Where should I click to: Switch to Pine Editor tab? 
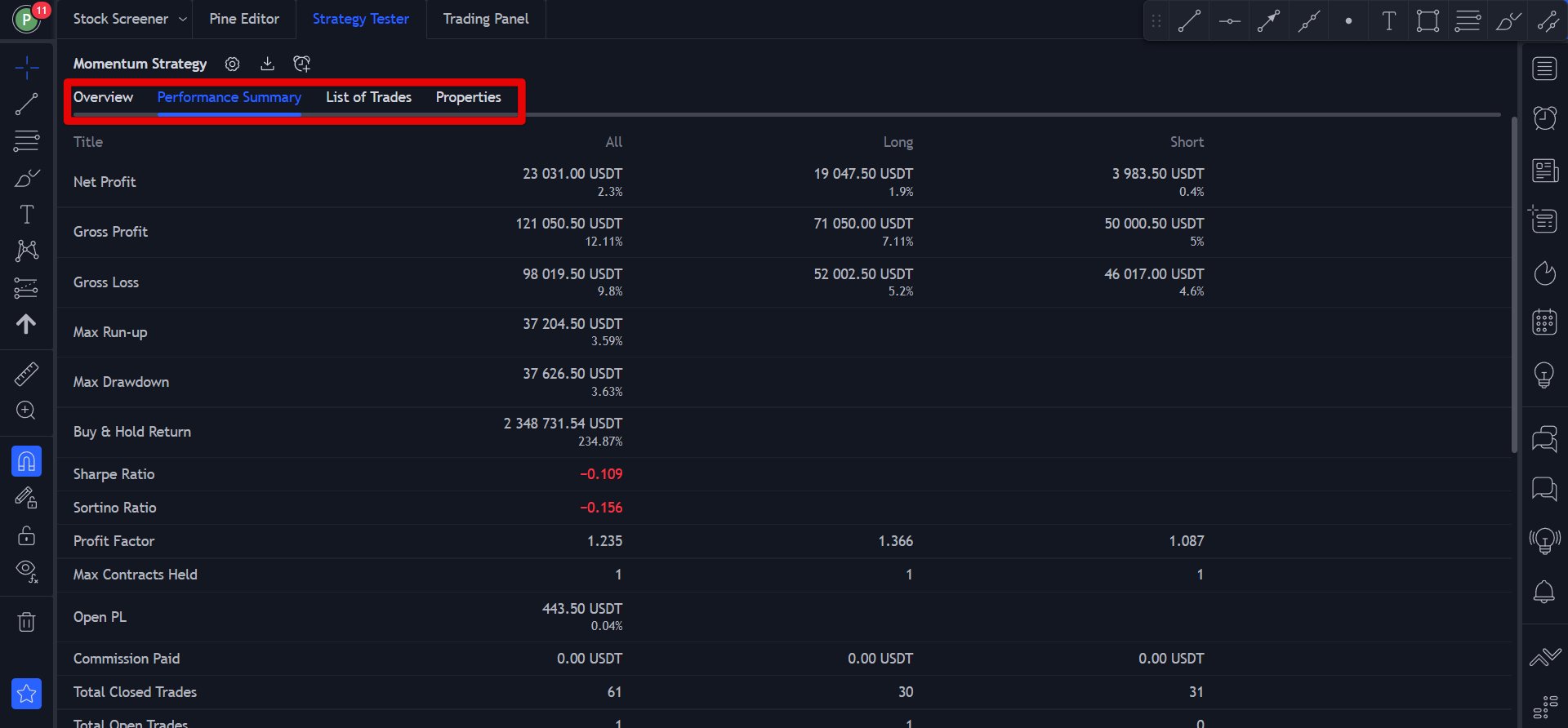point(244,19)
